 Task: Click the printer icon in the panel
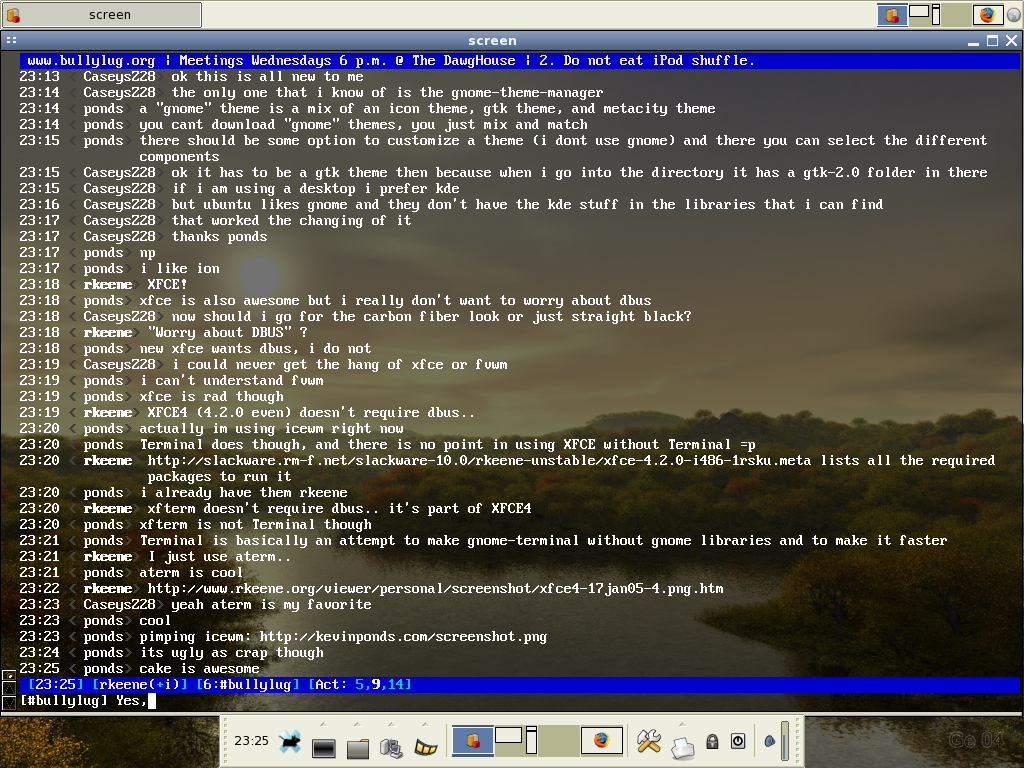[682, 748]
